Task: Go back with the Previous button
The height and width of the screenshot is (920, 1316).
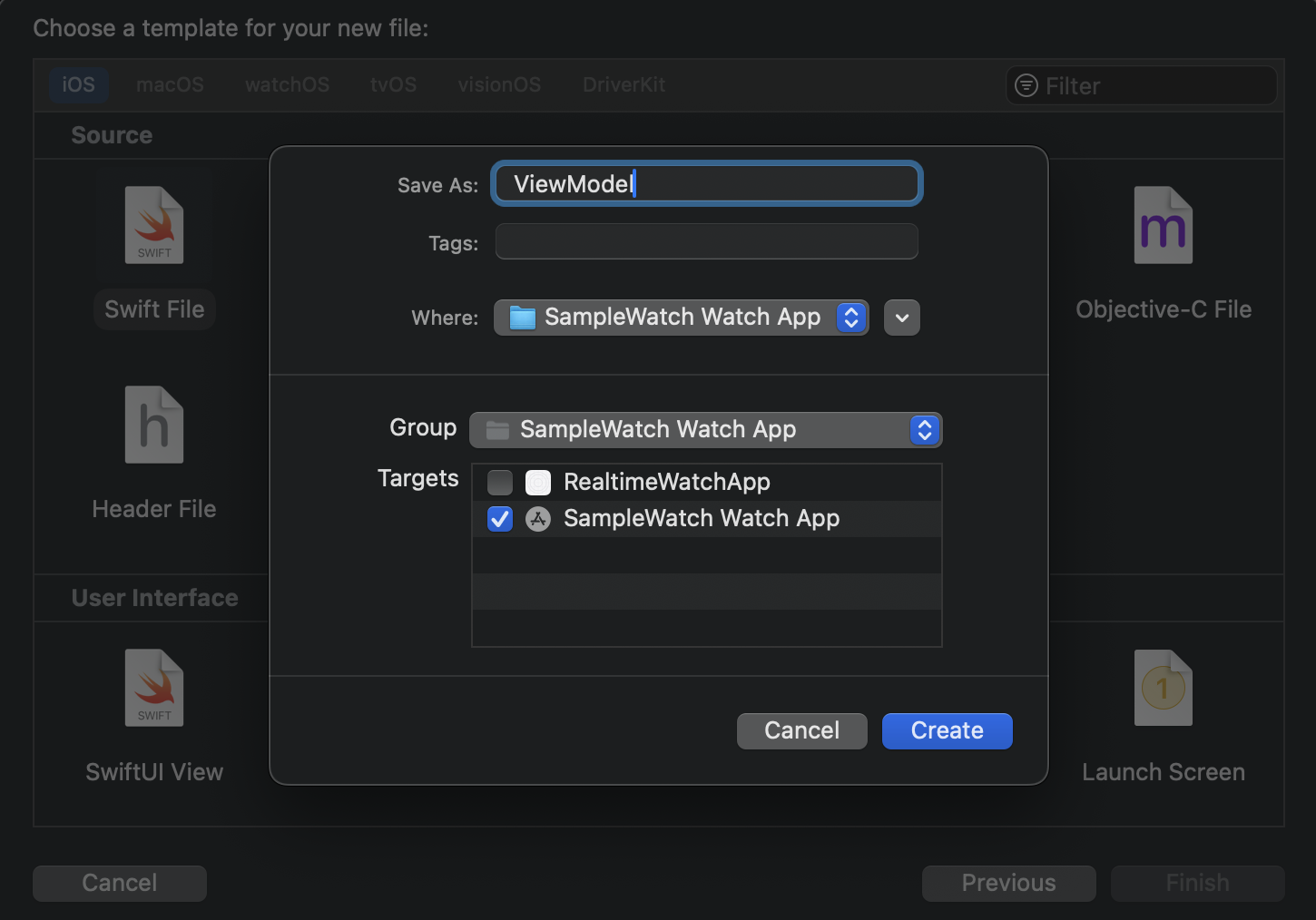Action: pos(1008,883)
